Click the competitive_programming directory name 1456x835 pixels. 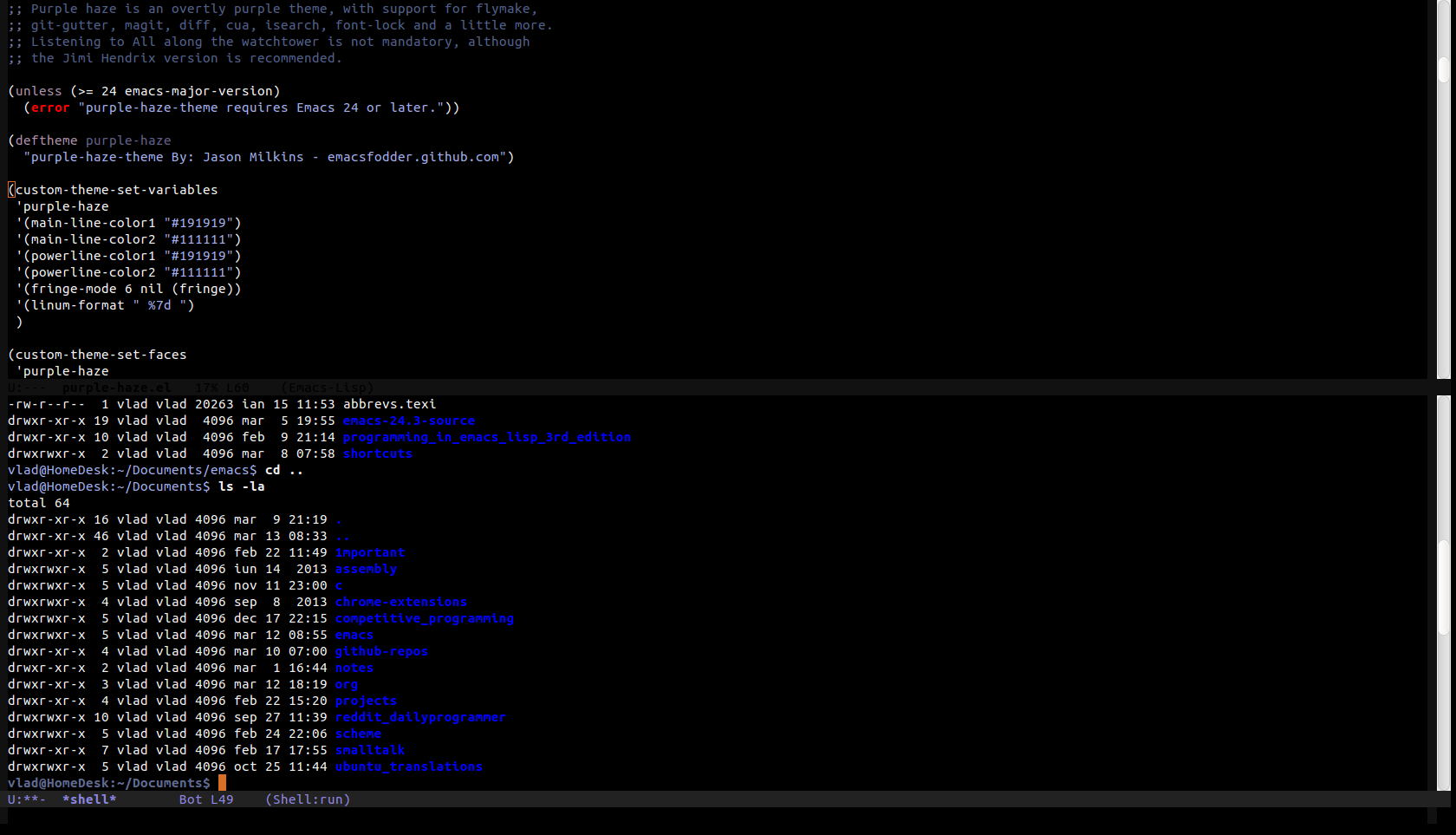[x=424, y=618]
